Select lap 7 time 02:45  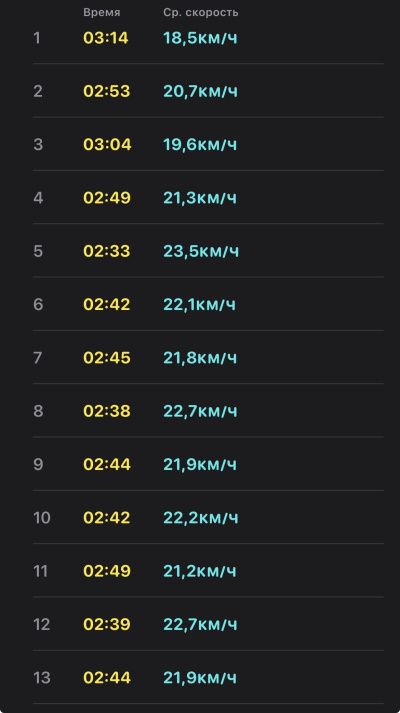pyautogui.click(x=107, y=358)
